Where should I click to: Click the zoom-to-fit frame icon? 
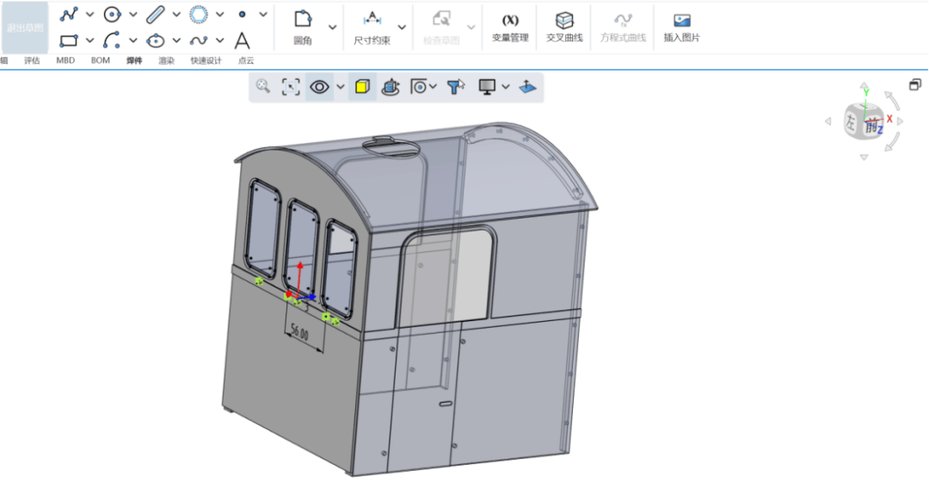(290, 87)
